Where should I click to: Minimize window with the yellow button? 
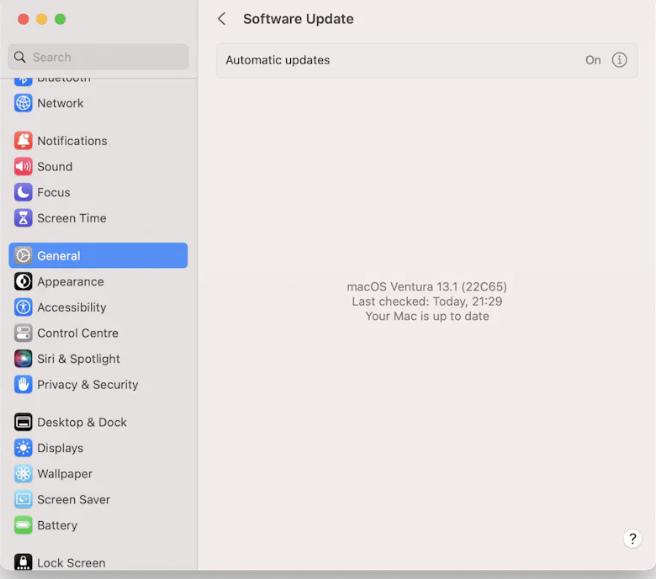42,19
